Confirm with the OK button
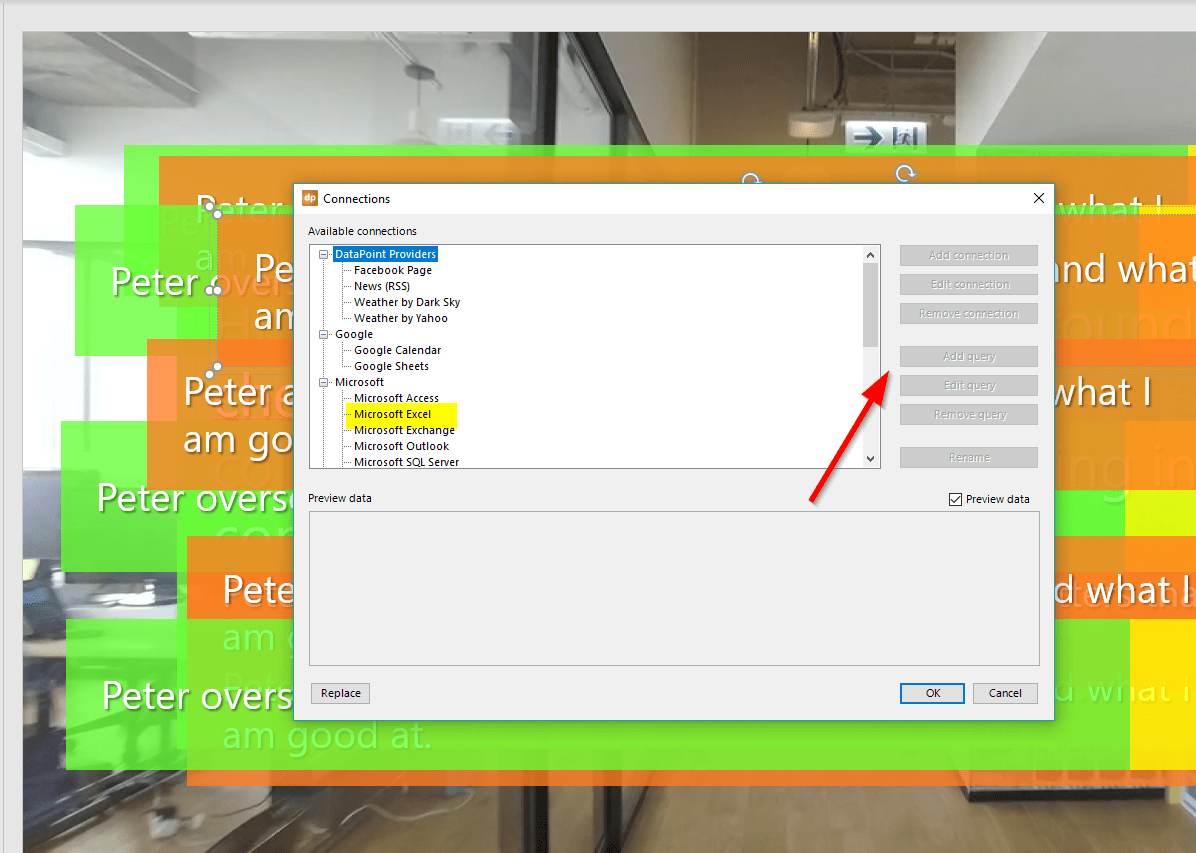This screenshot has height=853, width=1196. tap(932, 693)
